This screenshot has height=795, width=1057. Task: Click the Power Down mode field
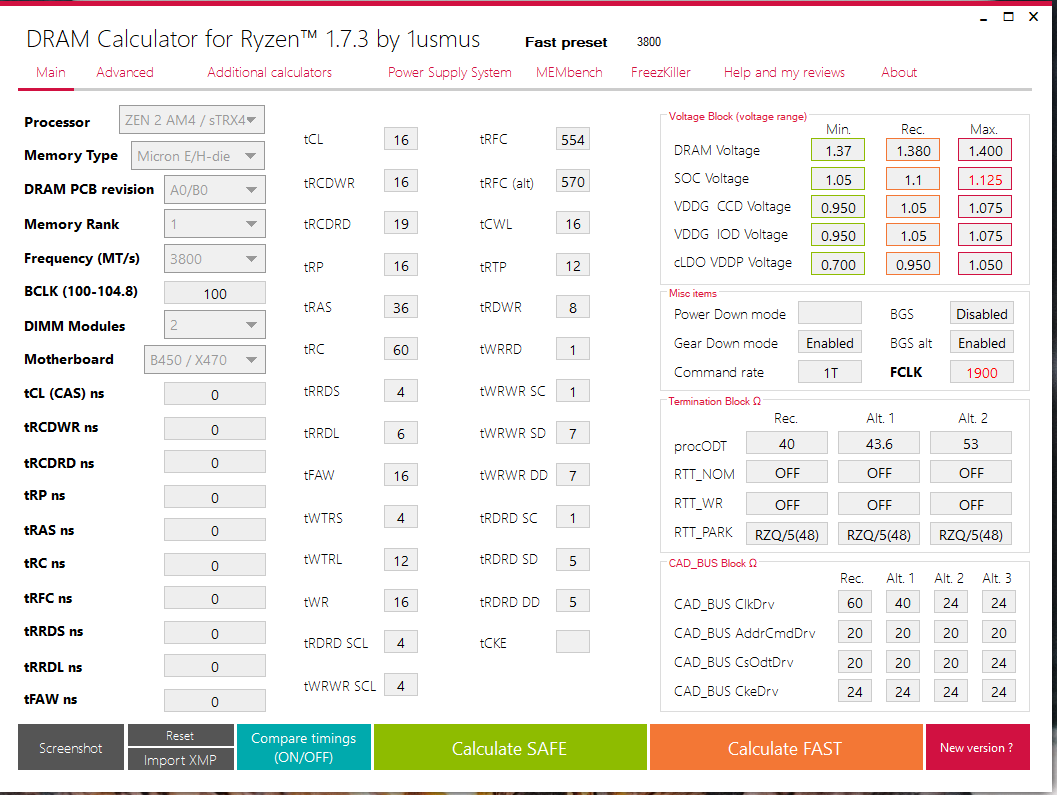coord(830,314)
